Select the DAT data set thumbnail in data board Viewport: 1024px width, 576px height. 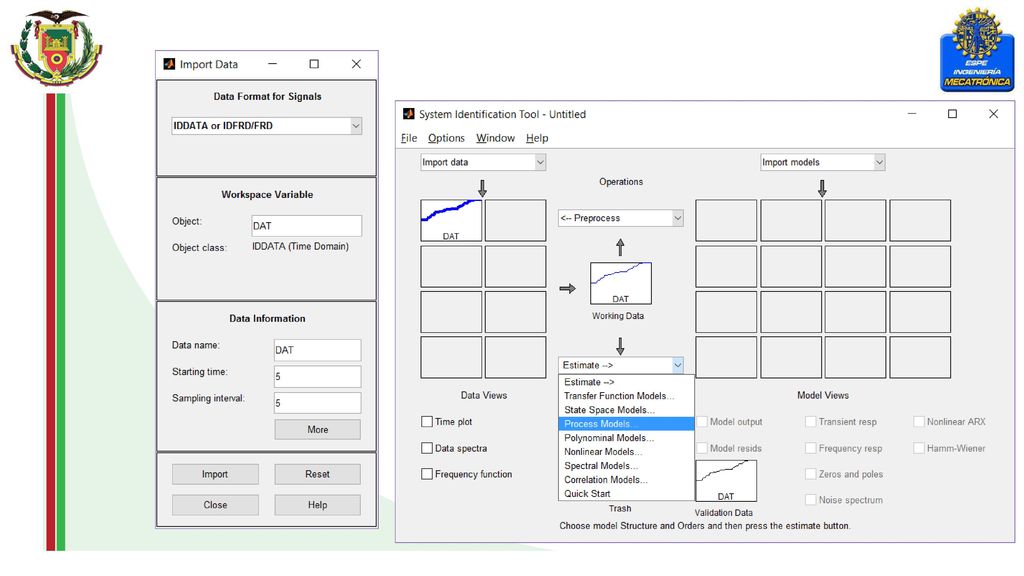[x=451, y=221]
